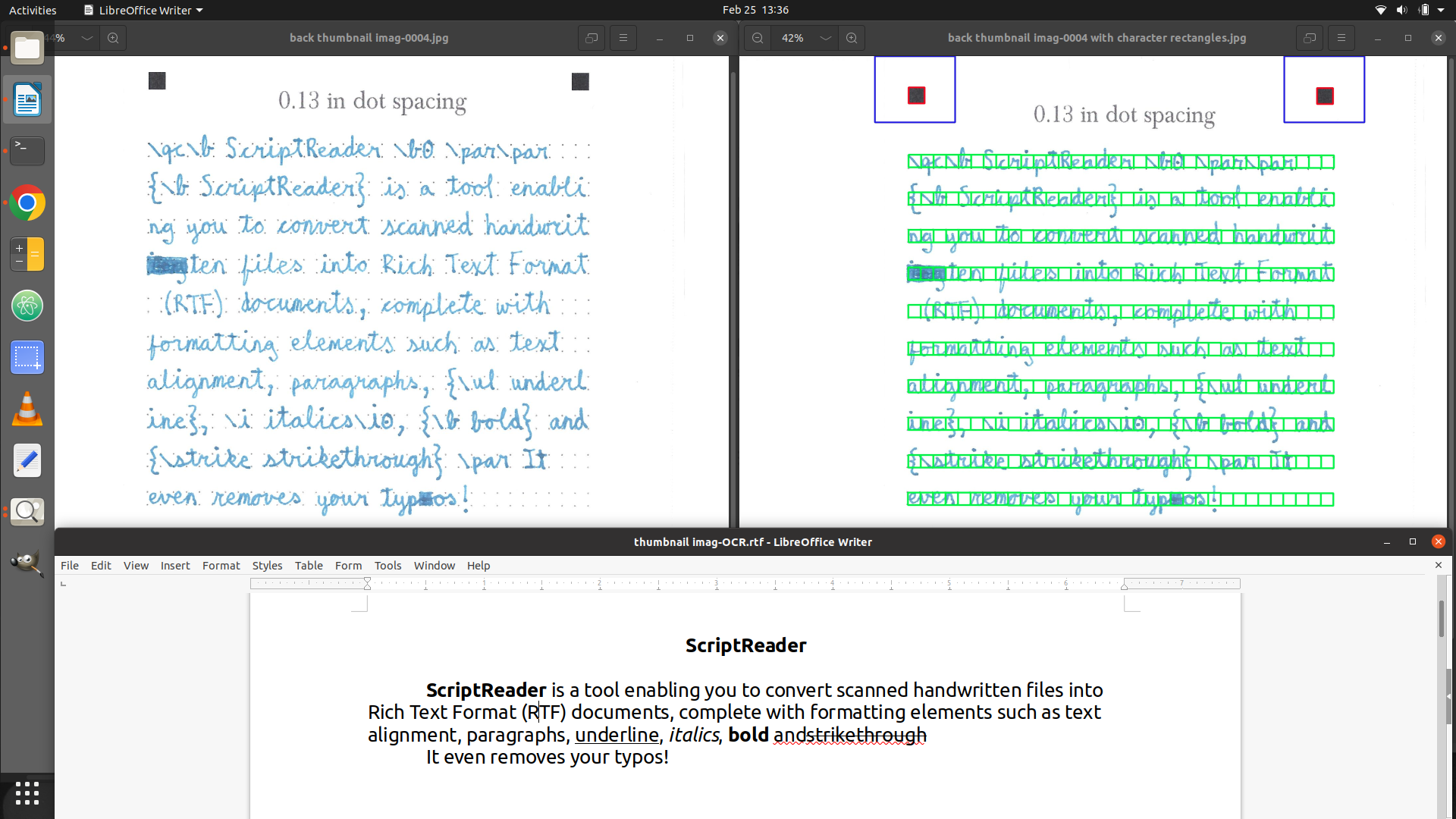
Task: Open the Format menu in Writer
Action: click(221, 566)
